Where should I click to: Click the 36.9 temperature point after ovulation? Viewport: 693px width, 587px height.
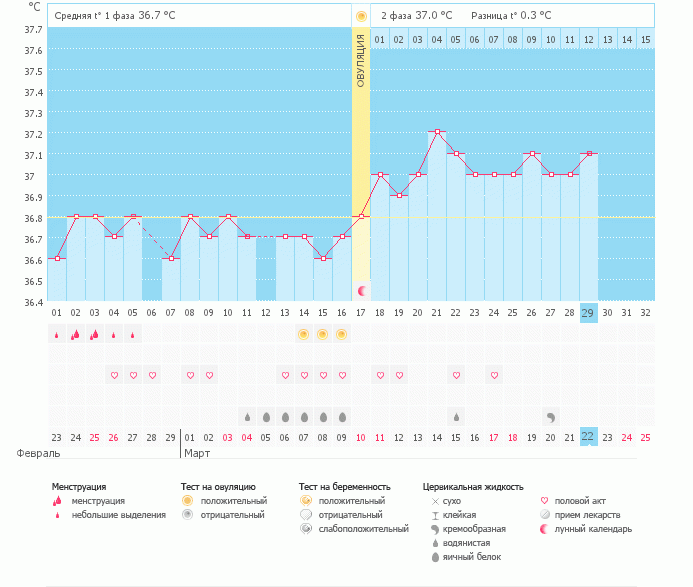click(x=399, y=195)
